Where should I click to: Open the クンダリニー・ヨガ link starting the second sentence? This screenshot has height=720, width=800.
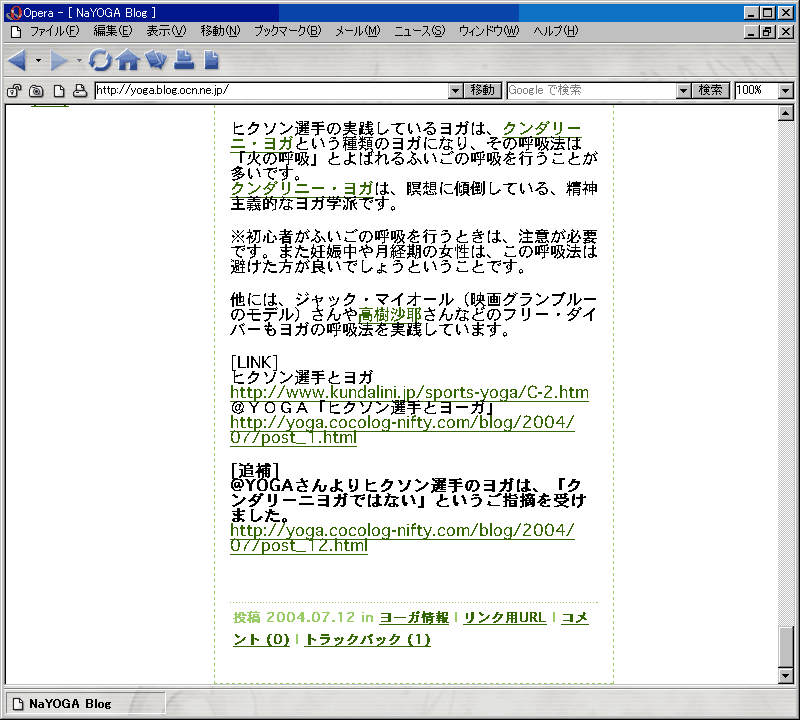pos(302,189)
